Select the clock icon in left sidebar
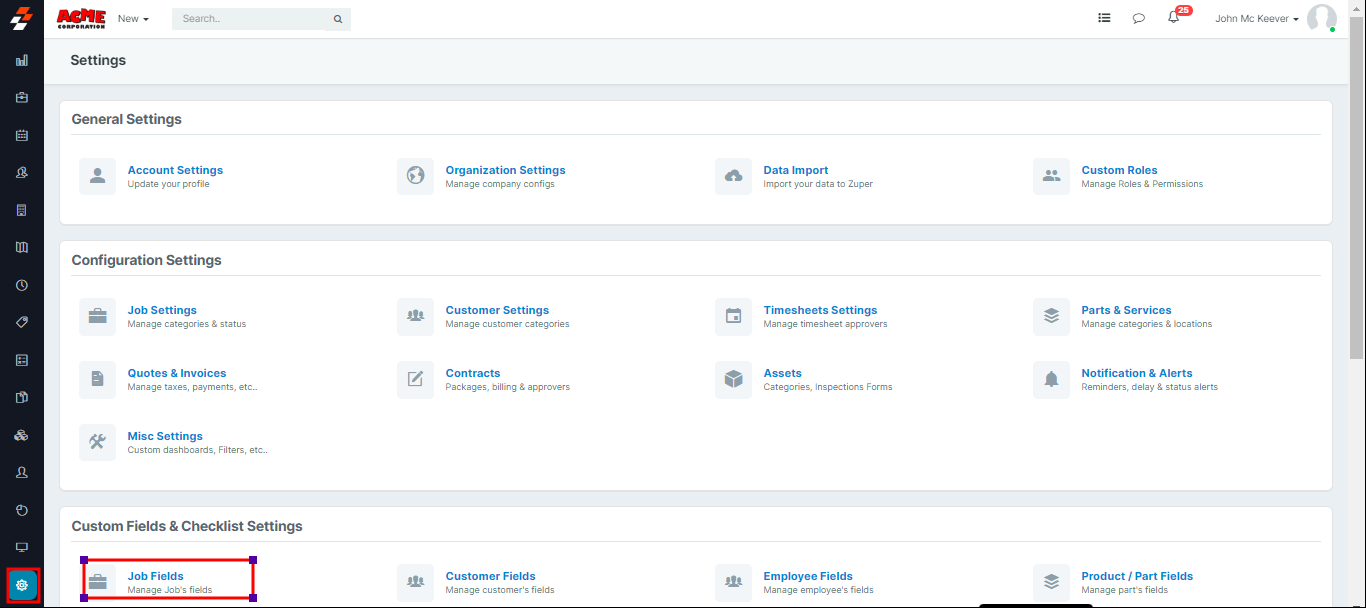 (x=22, y=285)
